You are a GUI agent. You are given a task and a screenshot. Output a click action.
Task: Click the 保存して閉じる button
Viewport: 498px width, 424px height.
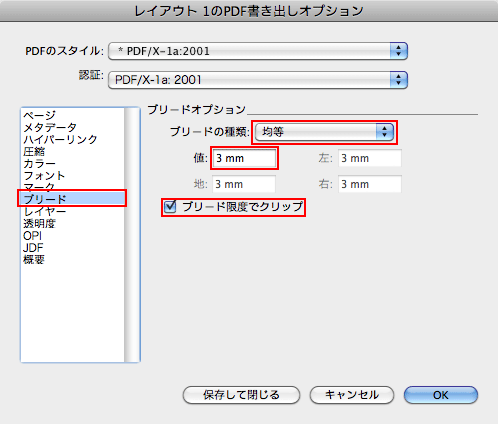(241, 395)
